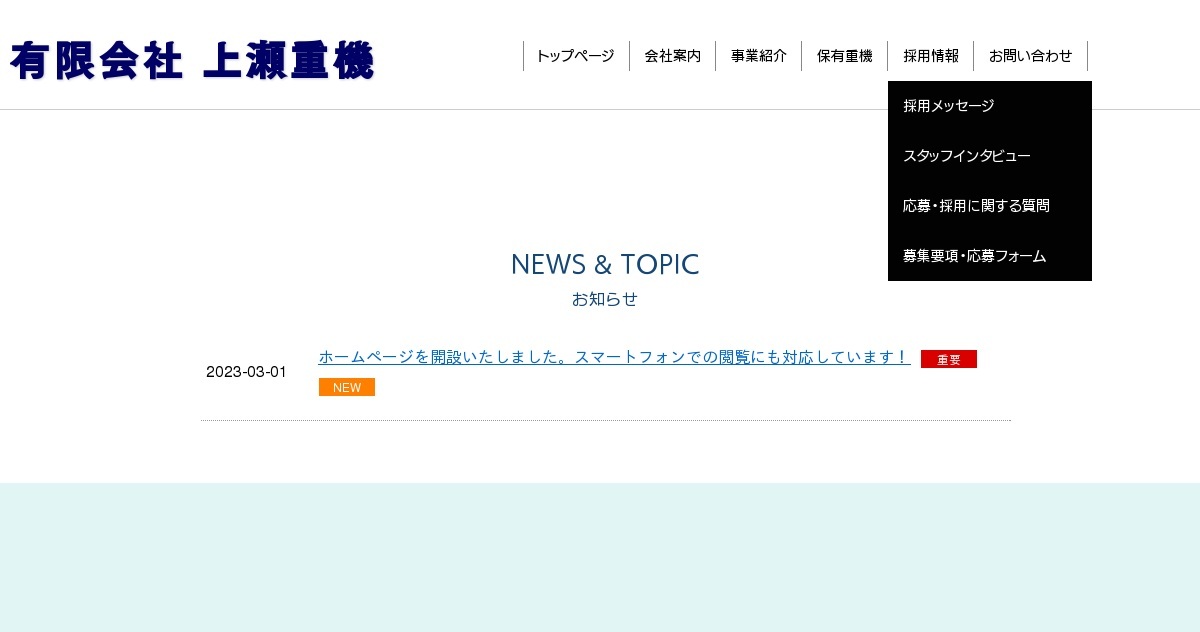
Task: Open the 採用情報 dropdown menu
Action: tap(930, 56)
